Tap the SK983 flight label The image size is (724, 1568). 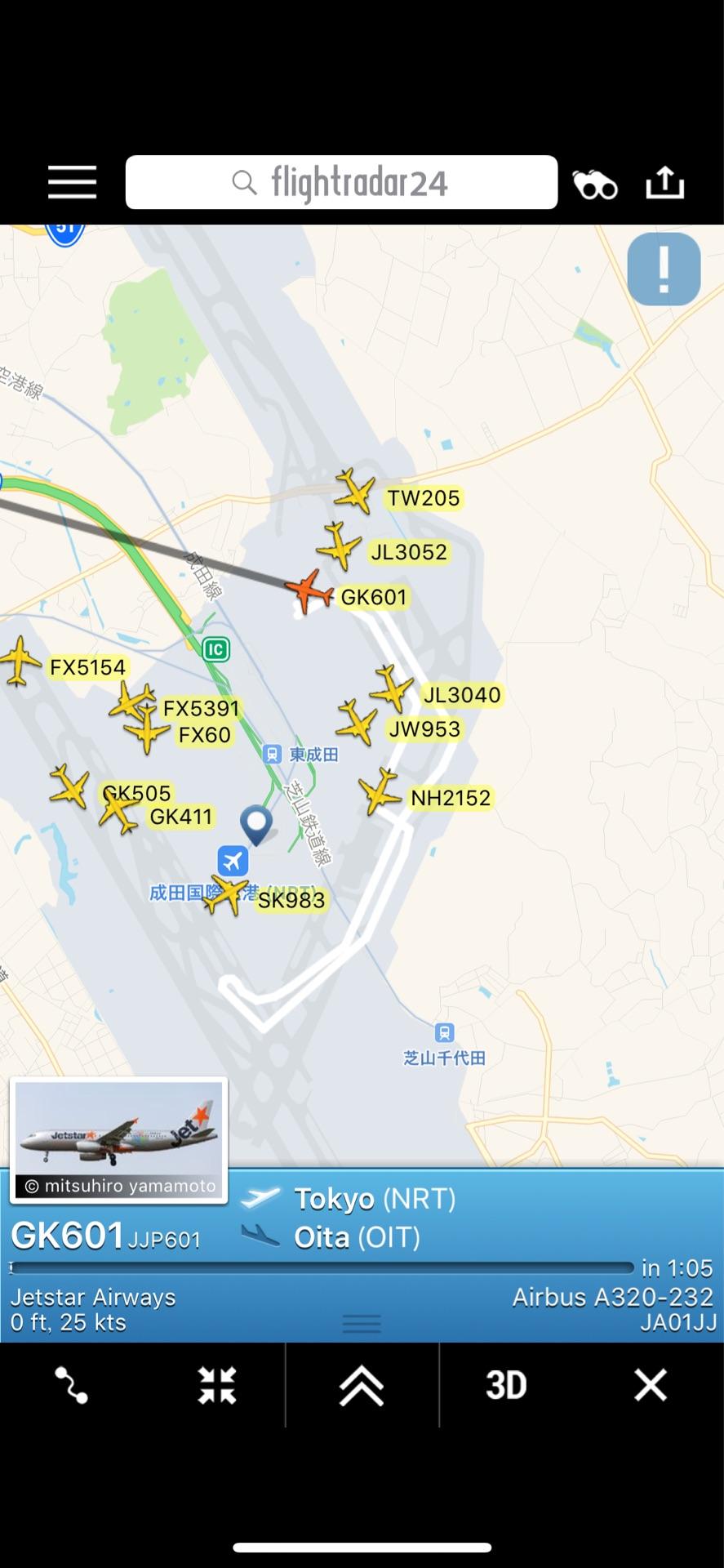291,900
